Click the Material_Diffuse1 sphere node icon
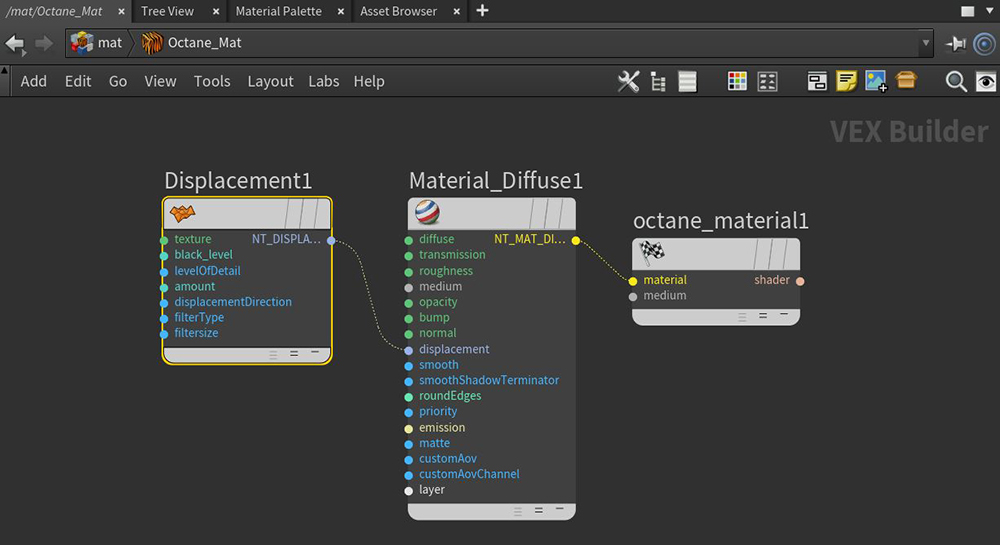1000x545 pixels. click(427, 213)
